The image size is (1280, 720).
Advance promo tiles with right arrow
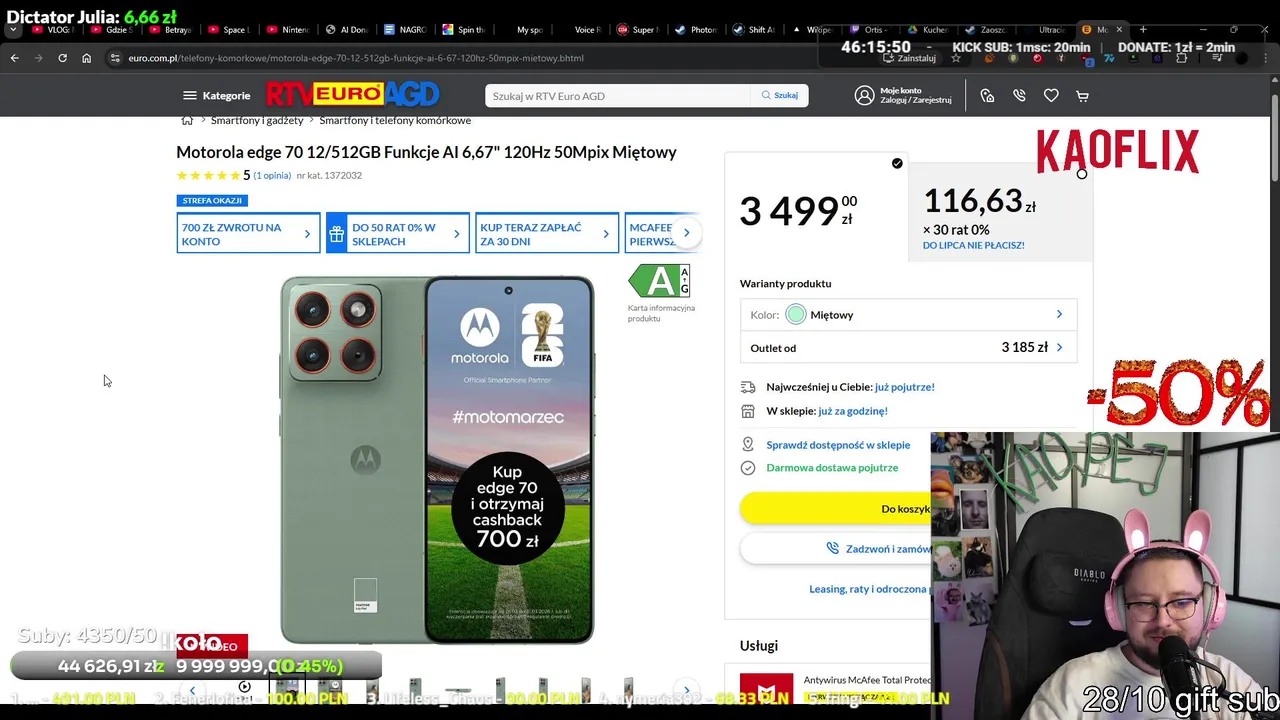(686, 233)
